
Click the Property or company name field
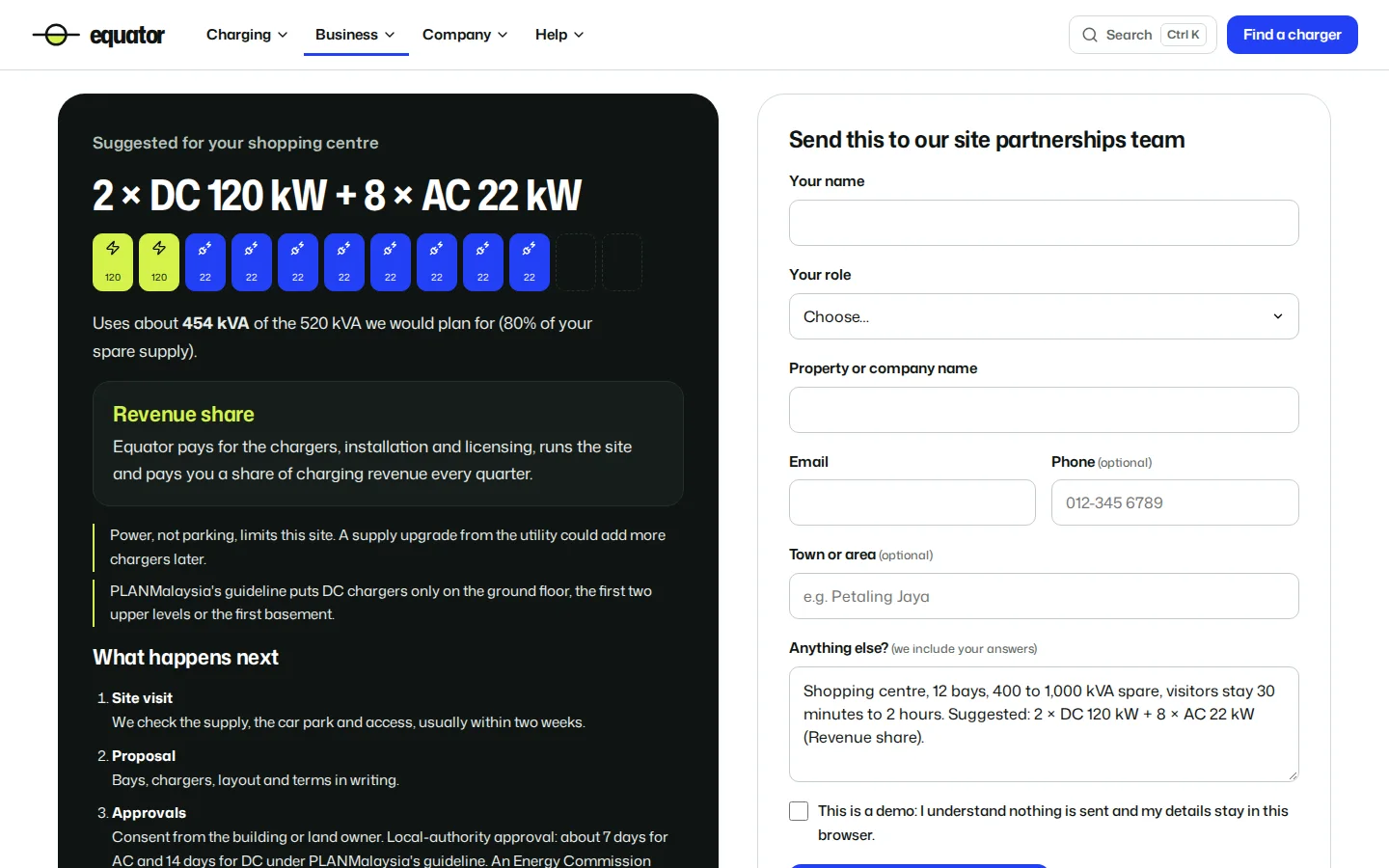(x=1044, y=410)
